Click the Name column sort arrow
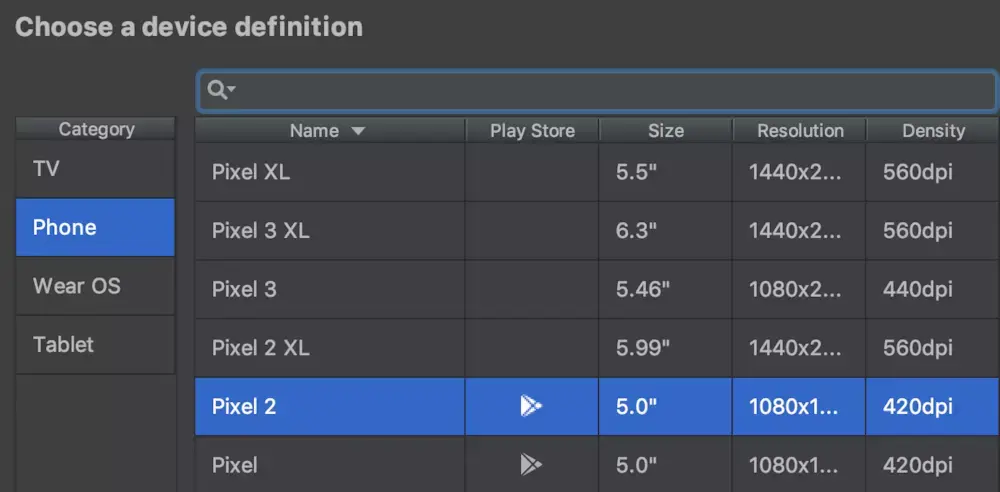The width and height of the screenshot is (1000, 492). [358, 131]
